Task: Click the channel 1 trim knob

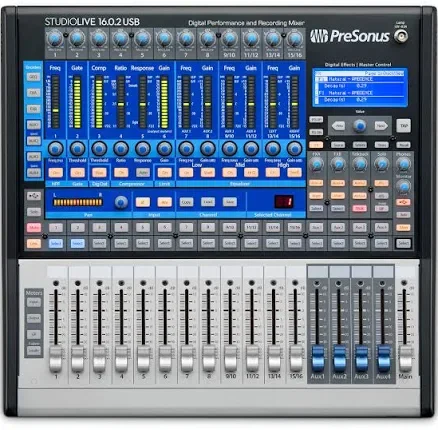Action: [55, 39]
